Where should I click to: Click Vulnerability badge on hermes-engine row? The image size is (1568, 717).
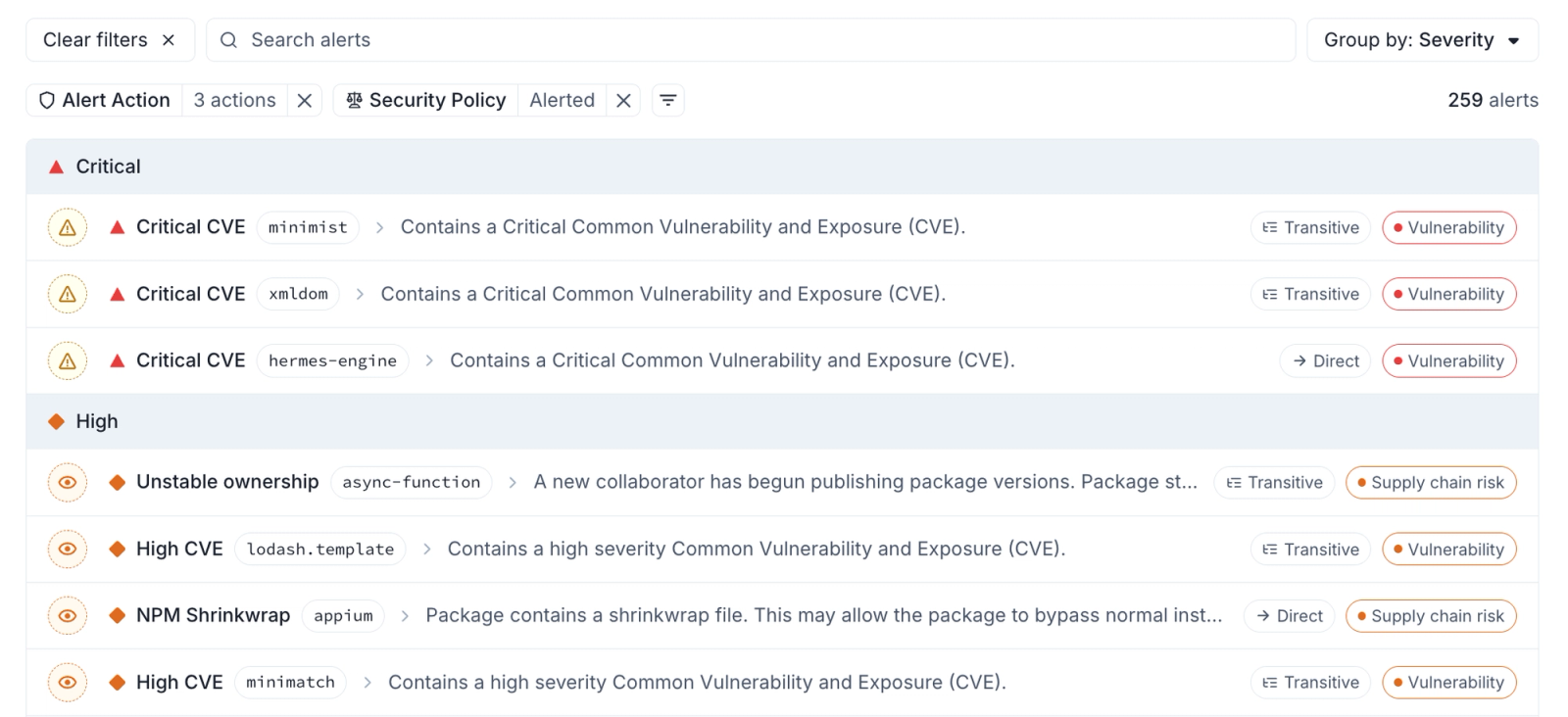click(1449, 360)
